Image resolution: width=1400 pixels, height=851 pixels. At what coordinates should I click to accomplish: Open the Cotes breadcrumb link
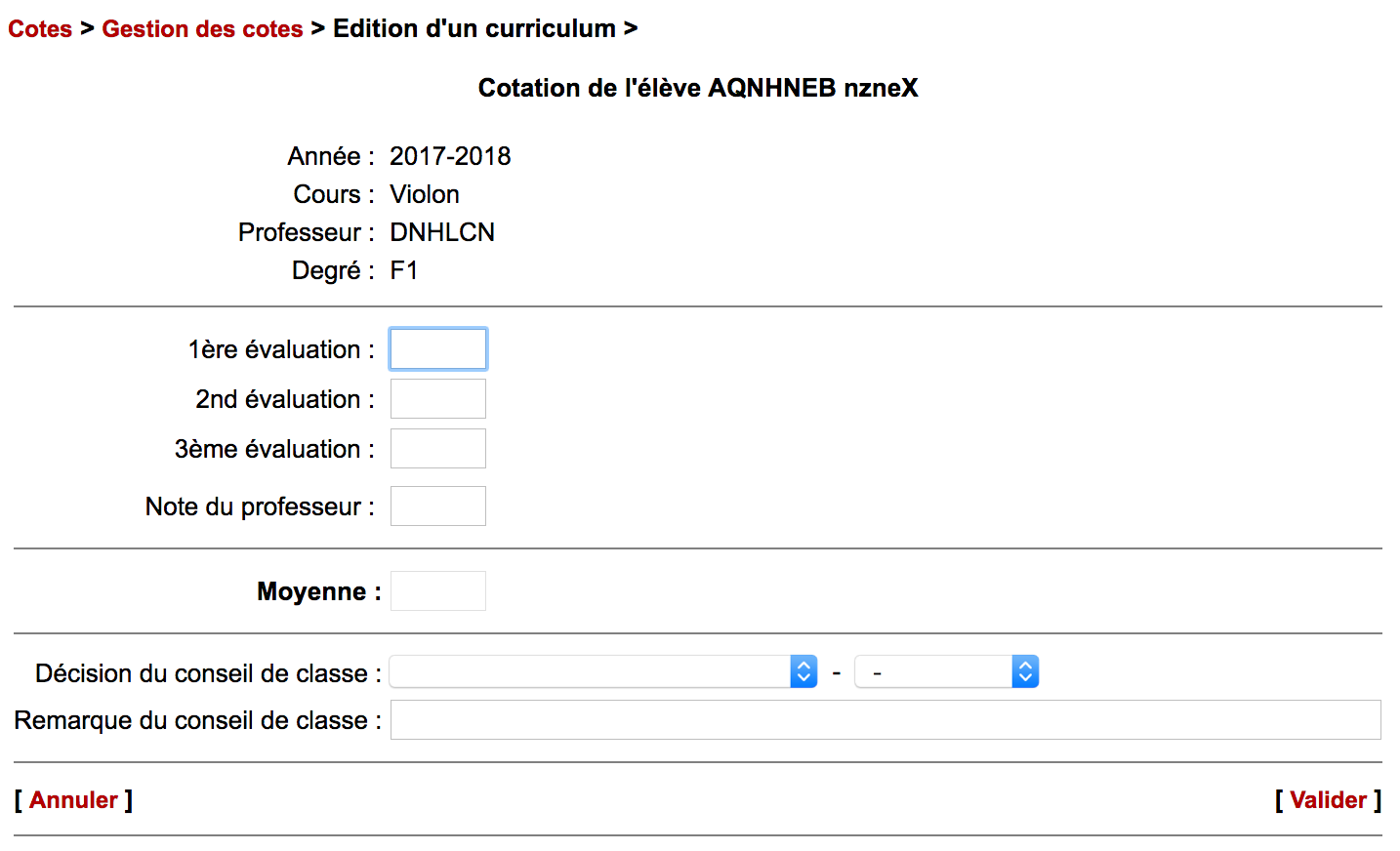(x=40, y=29)
